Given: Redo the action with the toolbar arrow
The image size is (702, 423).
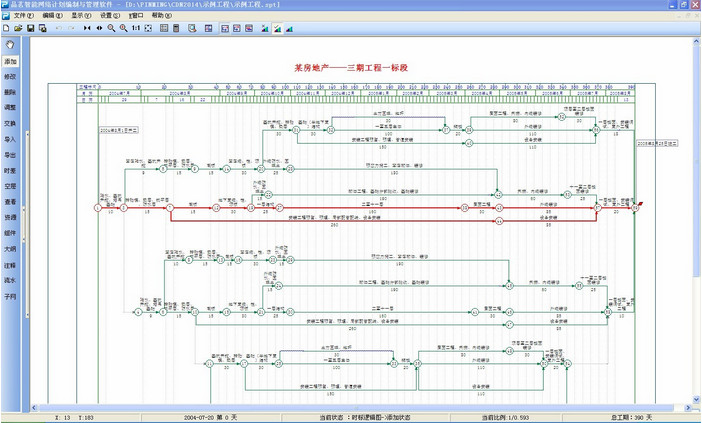Looking at the screenshot, I should point(71,28).
